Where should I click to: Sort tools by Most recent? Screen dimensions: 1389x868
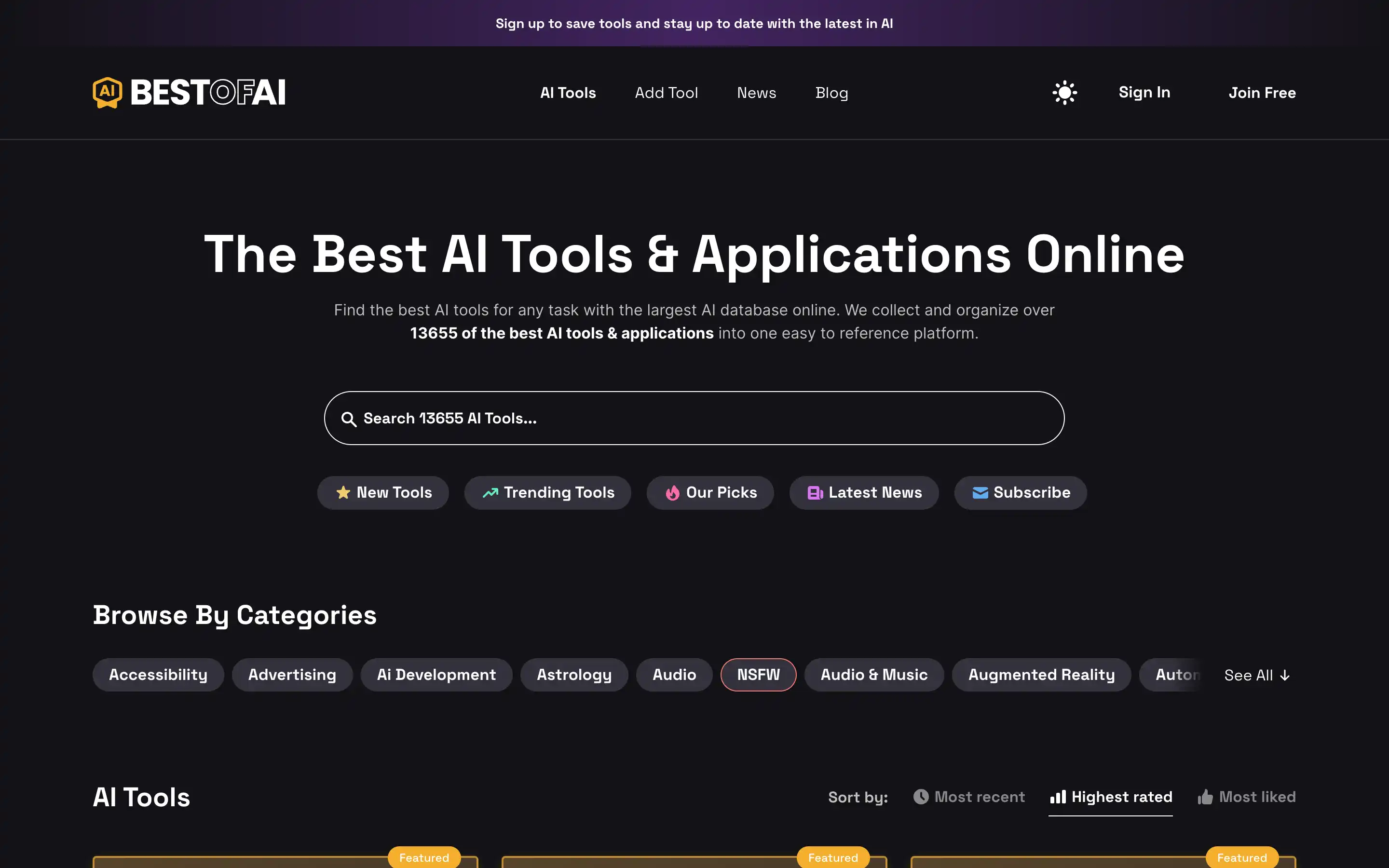969,797
